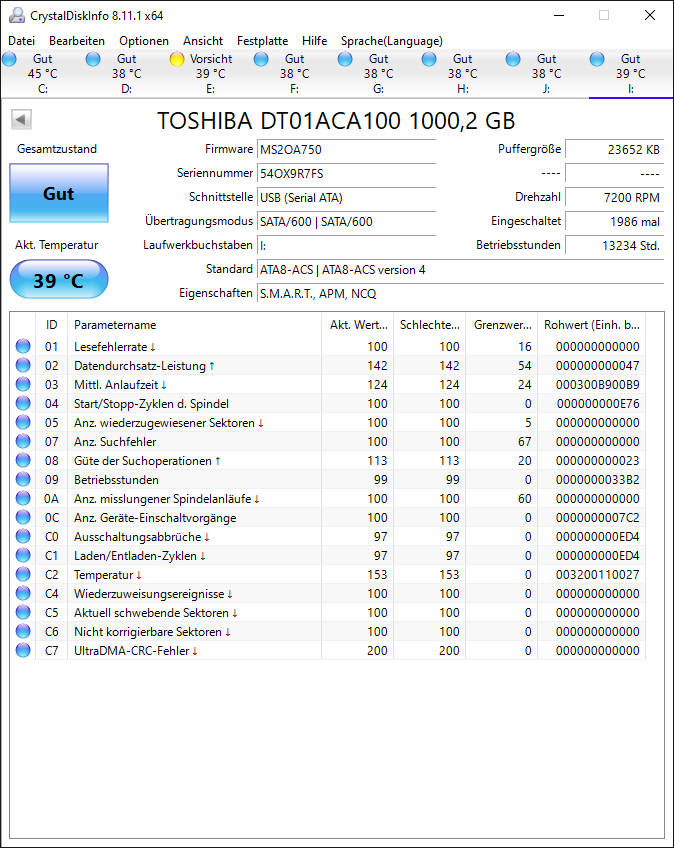Click status orb of Lesefehlerrate row
The width and height of the screenshot is (674, 848).
[23, 346]
